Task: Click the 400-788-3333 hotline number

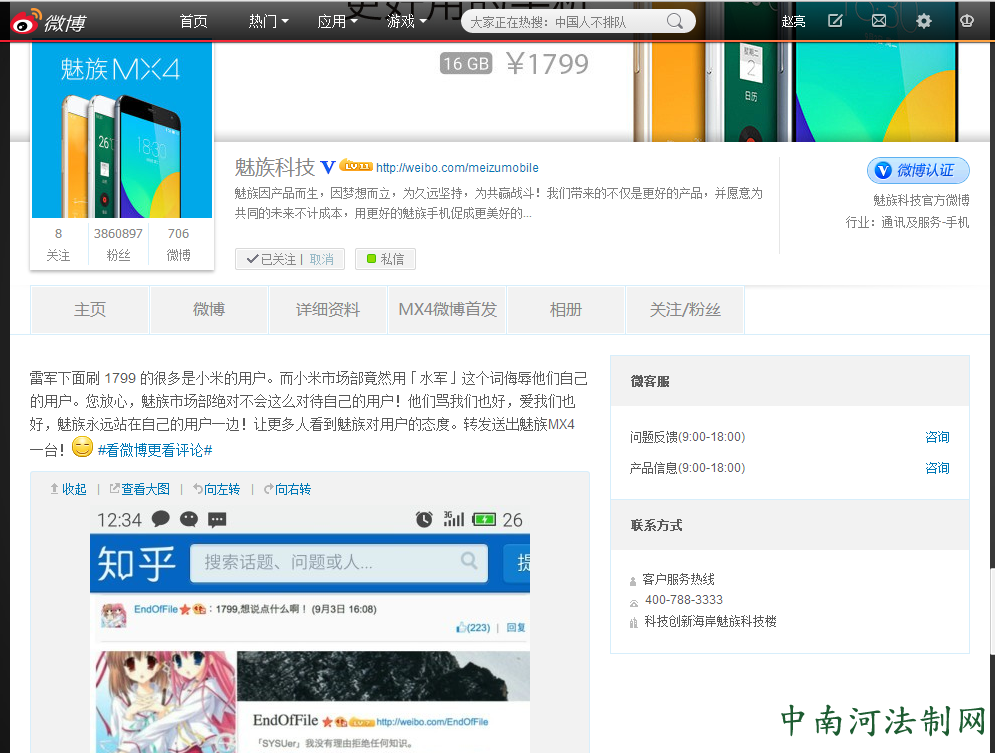Action: (683, 599)
